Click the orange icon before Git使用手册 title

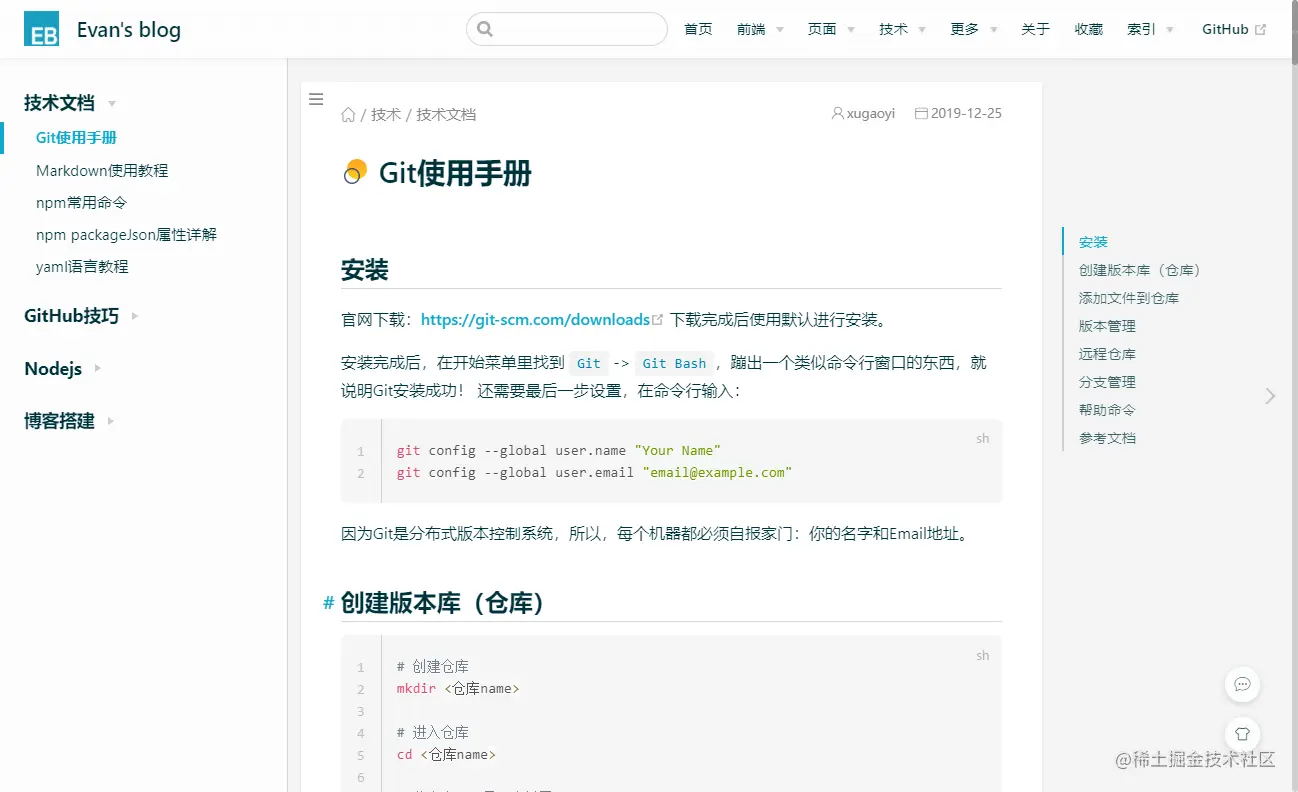pyautogui.click(x=354, y=172)
